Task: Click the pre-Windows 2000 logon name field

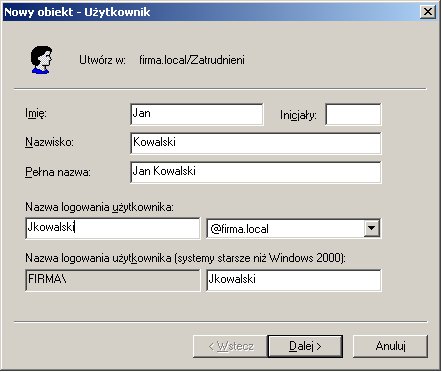Action: coord(294,280)
